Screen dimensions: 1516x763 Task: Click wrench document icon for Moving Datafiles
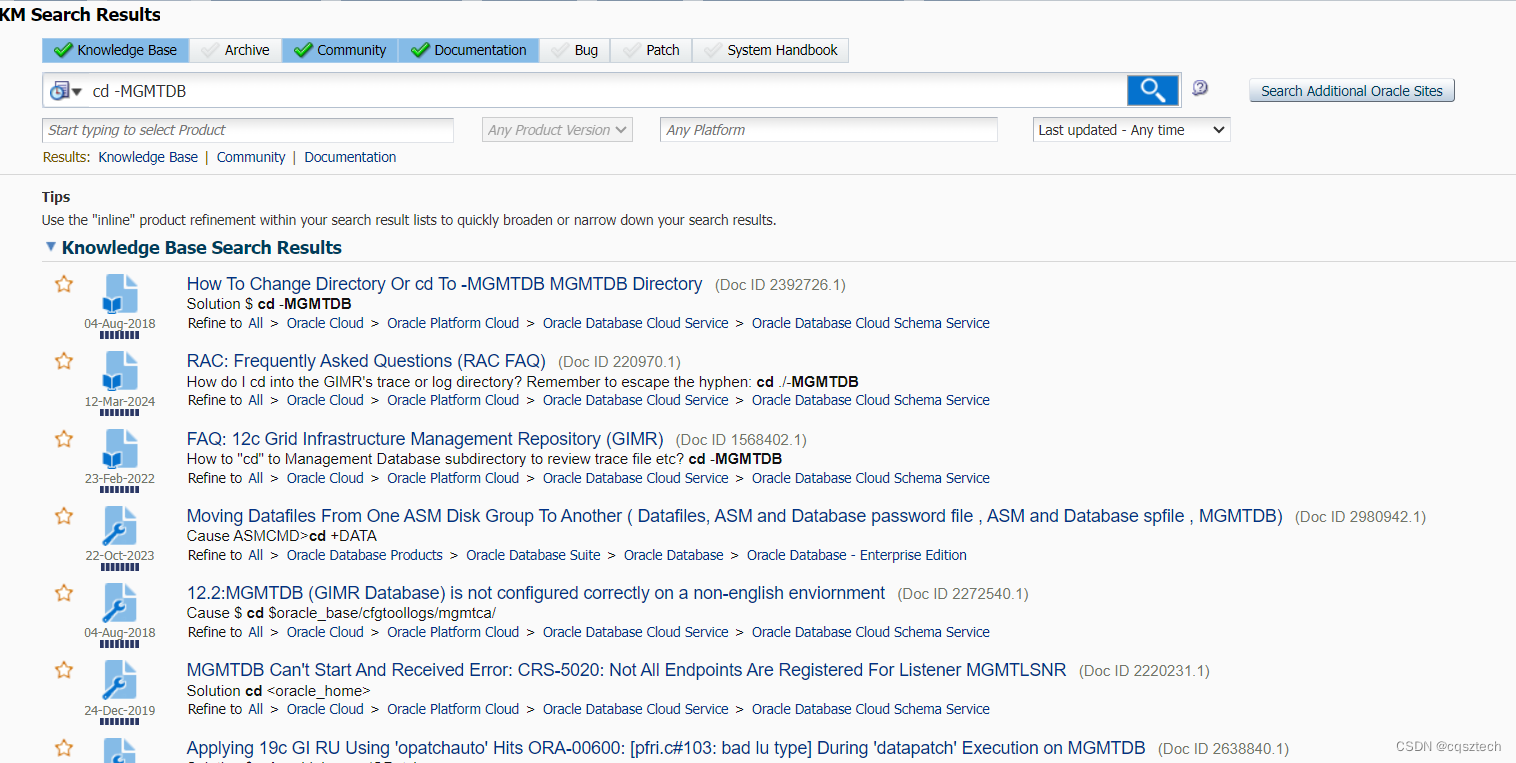pyautogui.click(x=120, y=526)
